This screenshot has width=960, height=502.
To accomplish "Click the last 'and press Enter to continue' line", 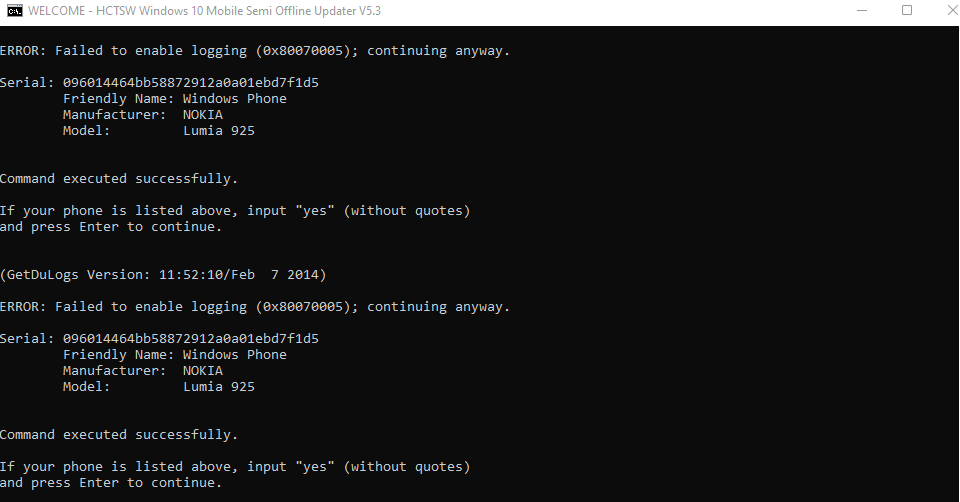I will tap(111, 483).
